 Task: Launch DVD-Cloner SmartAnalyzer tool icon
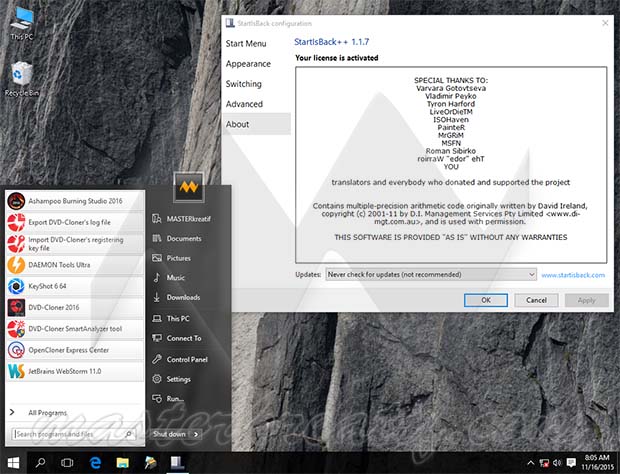[x=16, y=329]
